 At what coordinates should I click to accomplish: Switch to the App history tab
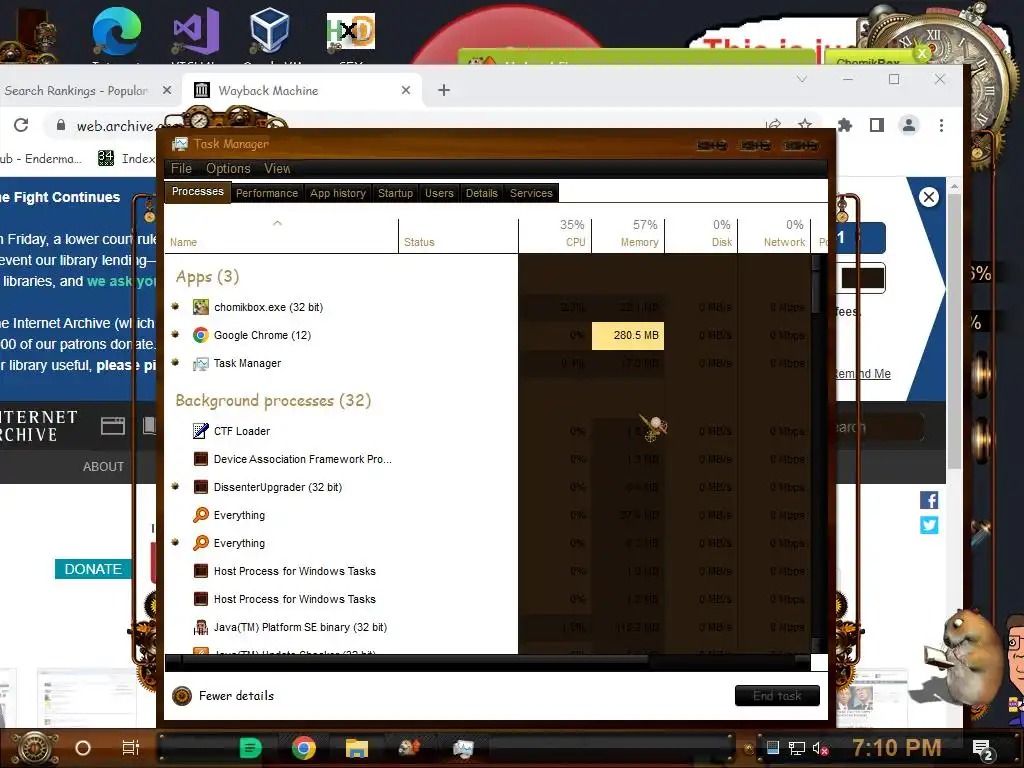coord(338,193)
